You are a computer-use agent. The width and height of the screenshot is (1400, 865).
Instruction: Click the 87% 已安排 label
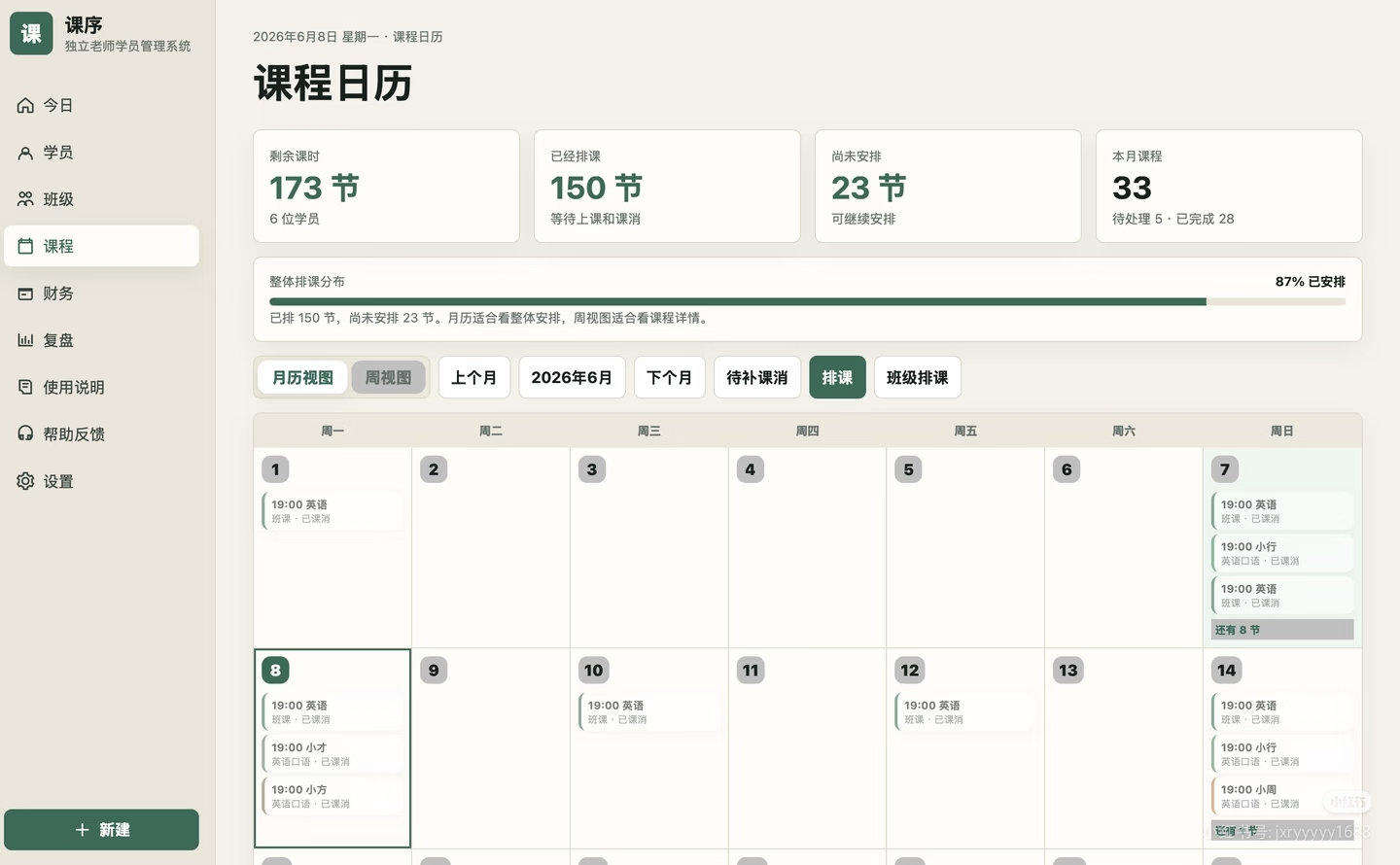tap(1311, 282)
